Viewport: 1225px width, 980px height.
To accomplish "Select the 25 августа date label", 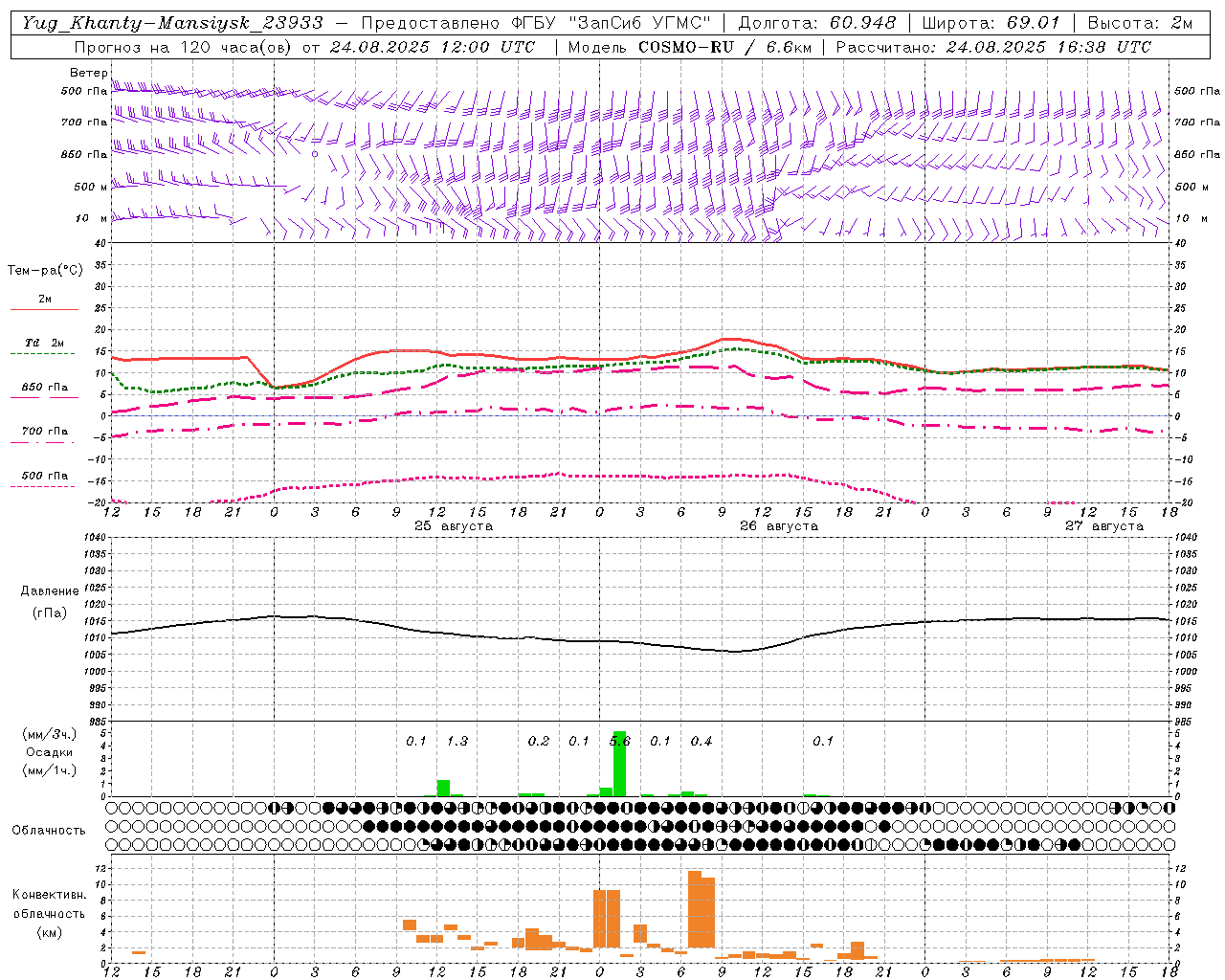I will [x=454, y=526].
